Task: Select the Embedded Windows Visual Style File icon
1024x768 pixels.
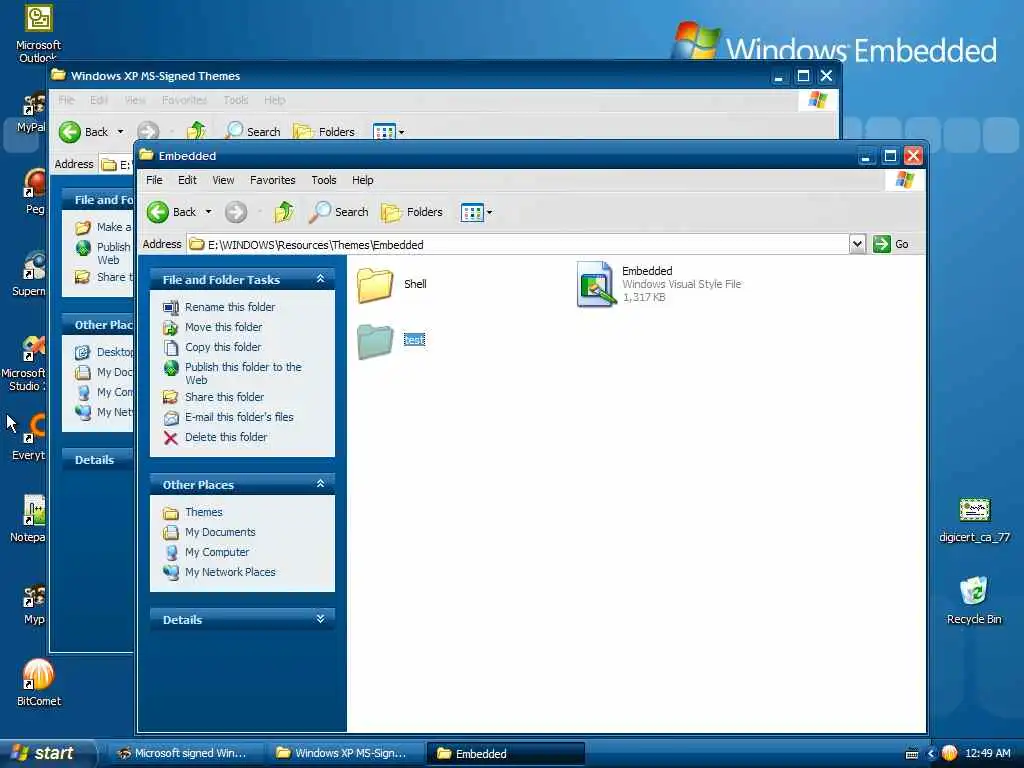Action: coord(596,284)
